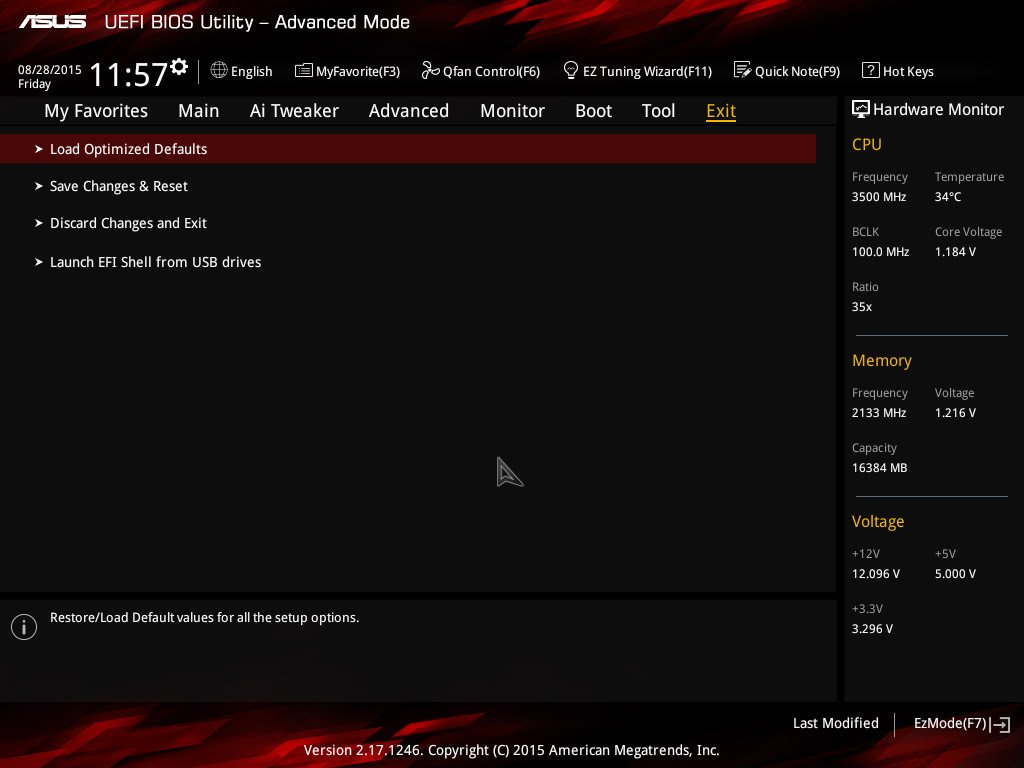The image size is (1024, 768).
Task: Click the ASUS logo
Action: tap(52, 22)
